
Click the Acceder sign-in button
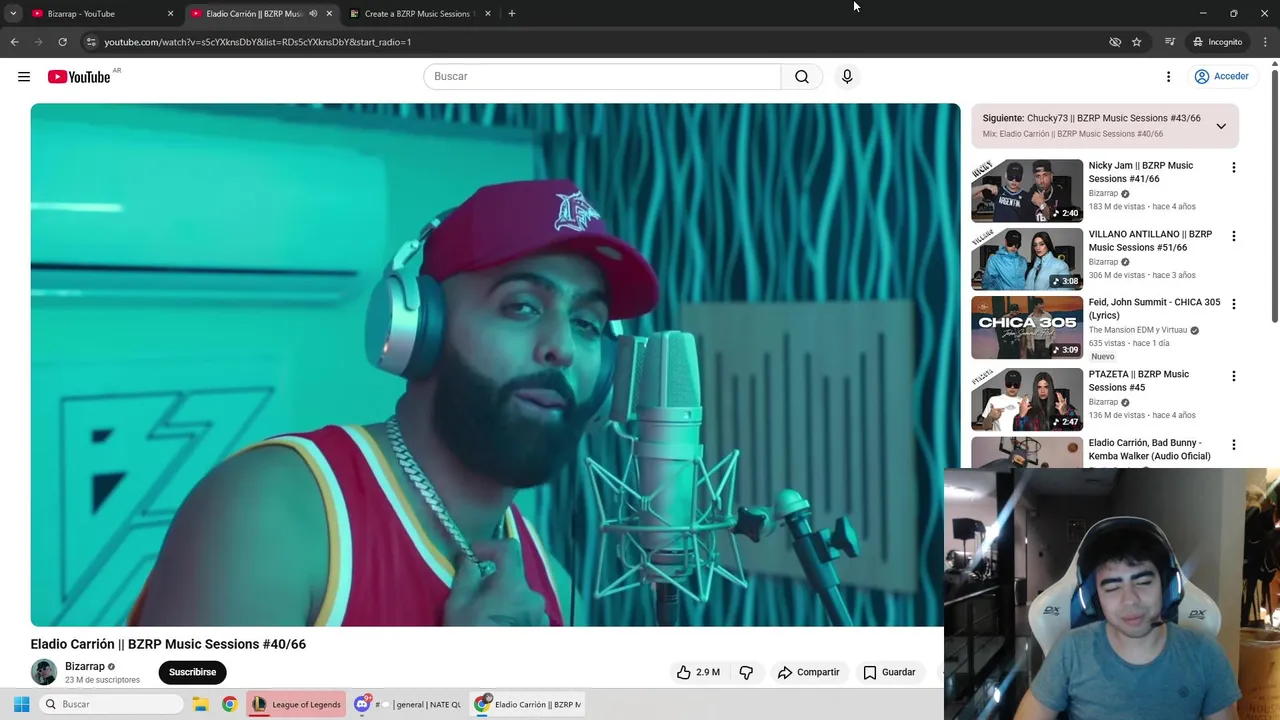pos(1221,76)
